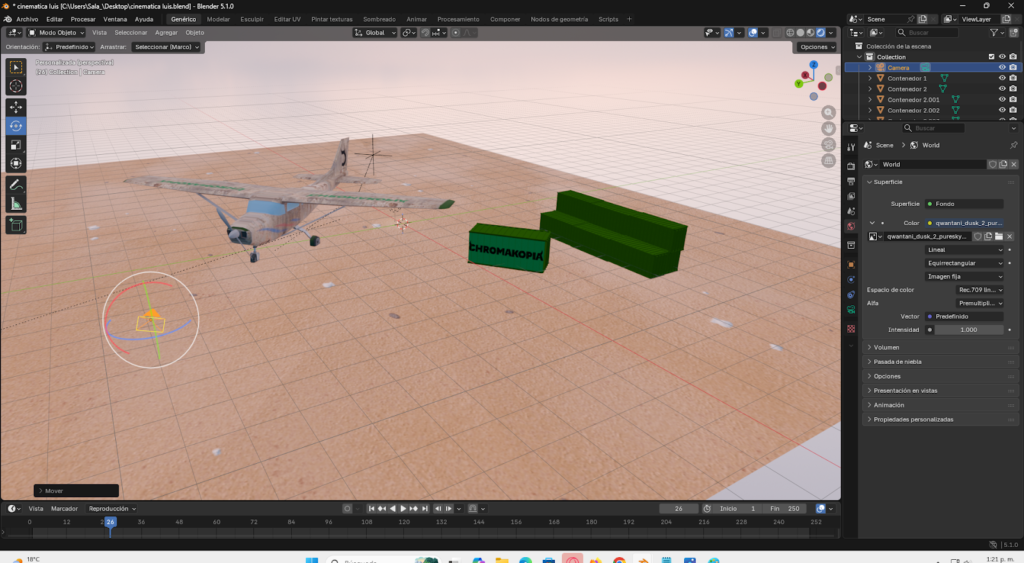Select the Annotate tool

pyautogui.click(x=16, y=185)
